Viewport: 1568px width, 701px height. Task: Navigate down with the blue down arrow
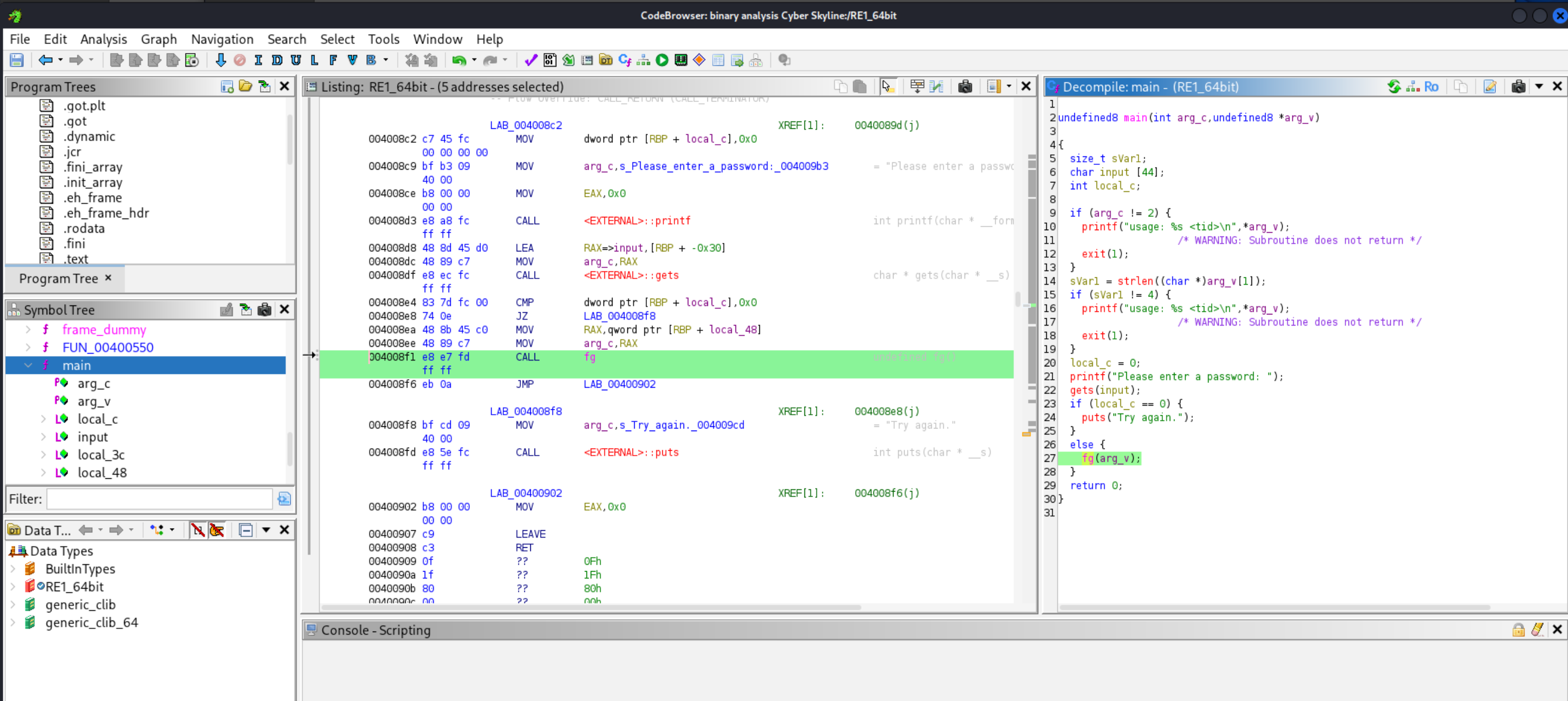[x=221, y=59]
